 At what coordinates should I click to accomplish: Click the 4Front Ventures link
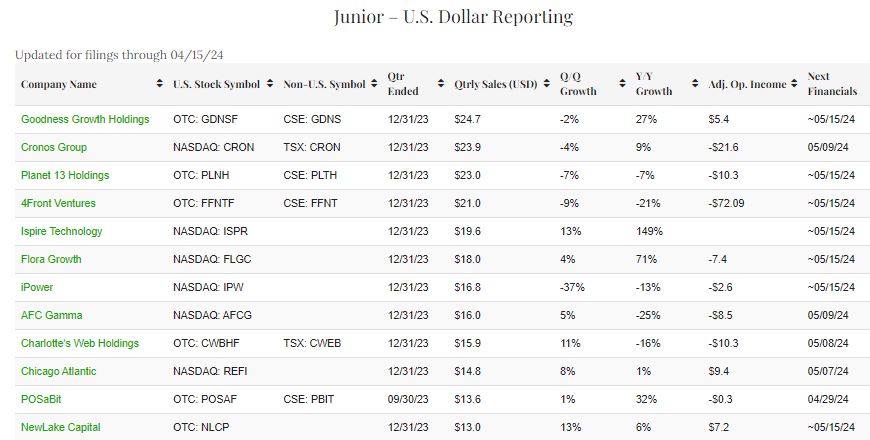pyautogui.click(x=59, y=203)
